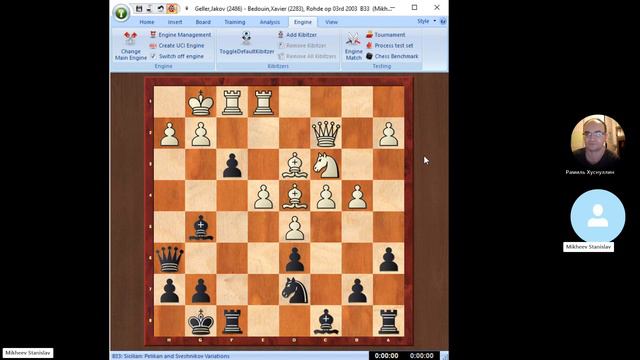Click the help icon next to Style
Viewport: 640px width, 360px height.
pos(443,21)
